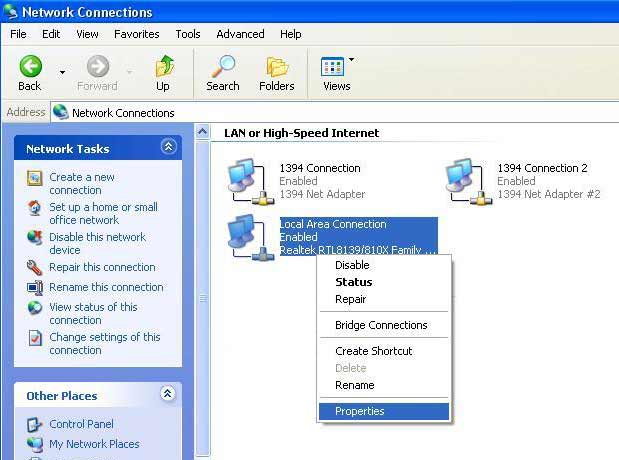Click the Control Panel icon

[35, 424]
